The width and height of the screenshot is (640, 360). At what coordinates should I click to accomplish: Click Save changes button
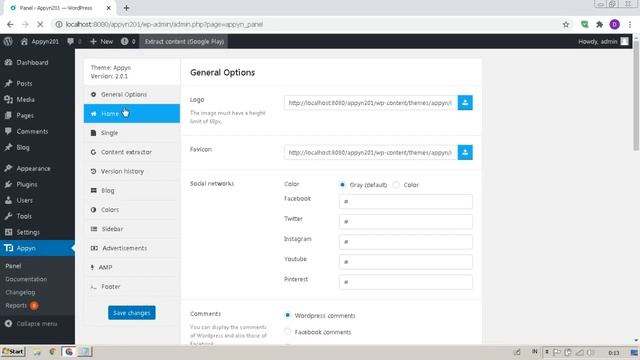[x=132, y=313]
